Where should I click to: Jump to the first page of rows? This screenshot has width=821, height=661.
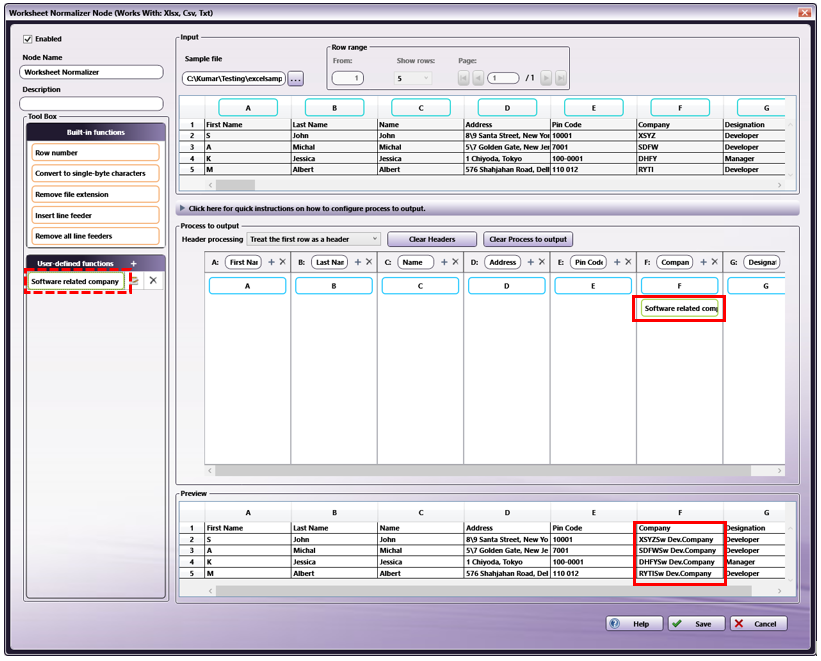tap(463, 78)
